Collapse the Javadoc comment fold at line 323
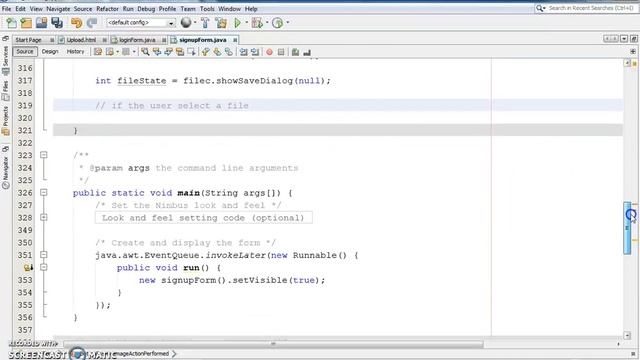Screen dimensions: 640x360 44,155
